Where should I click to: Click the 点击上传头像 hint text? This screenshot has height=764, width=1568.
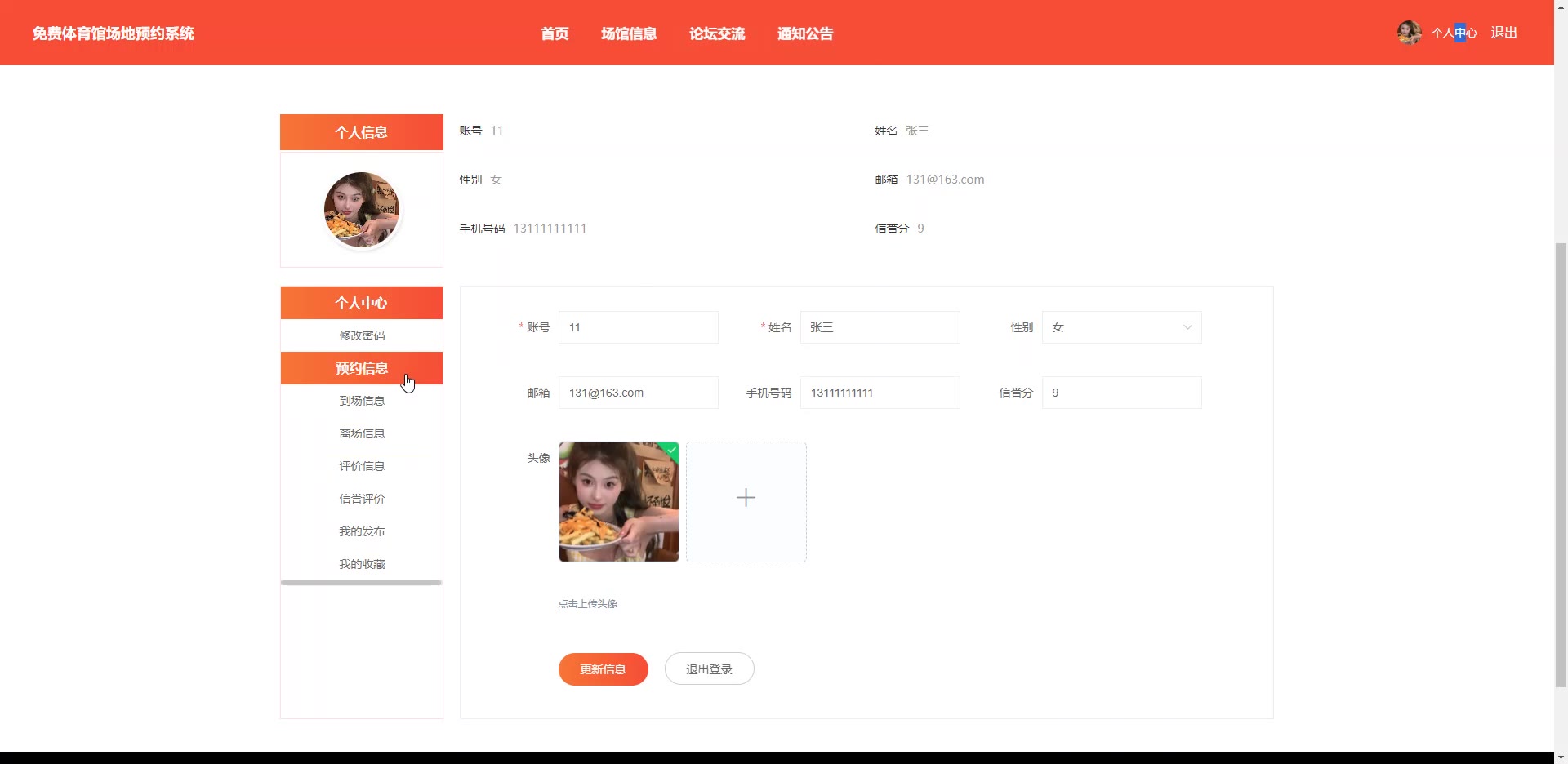(588, 604)
